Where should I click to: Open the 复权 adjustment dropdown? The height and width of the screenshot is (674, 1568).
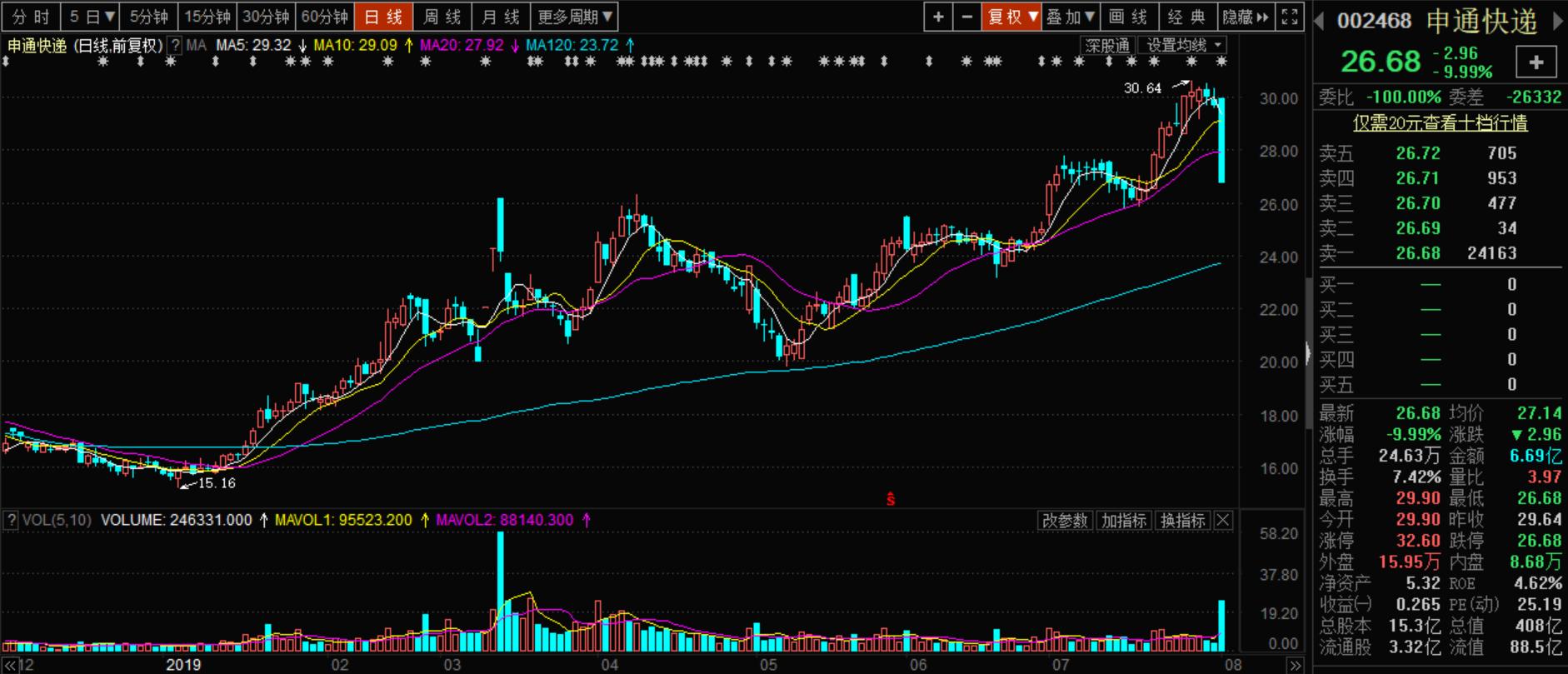point(1011,17)
